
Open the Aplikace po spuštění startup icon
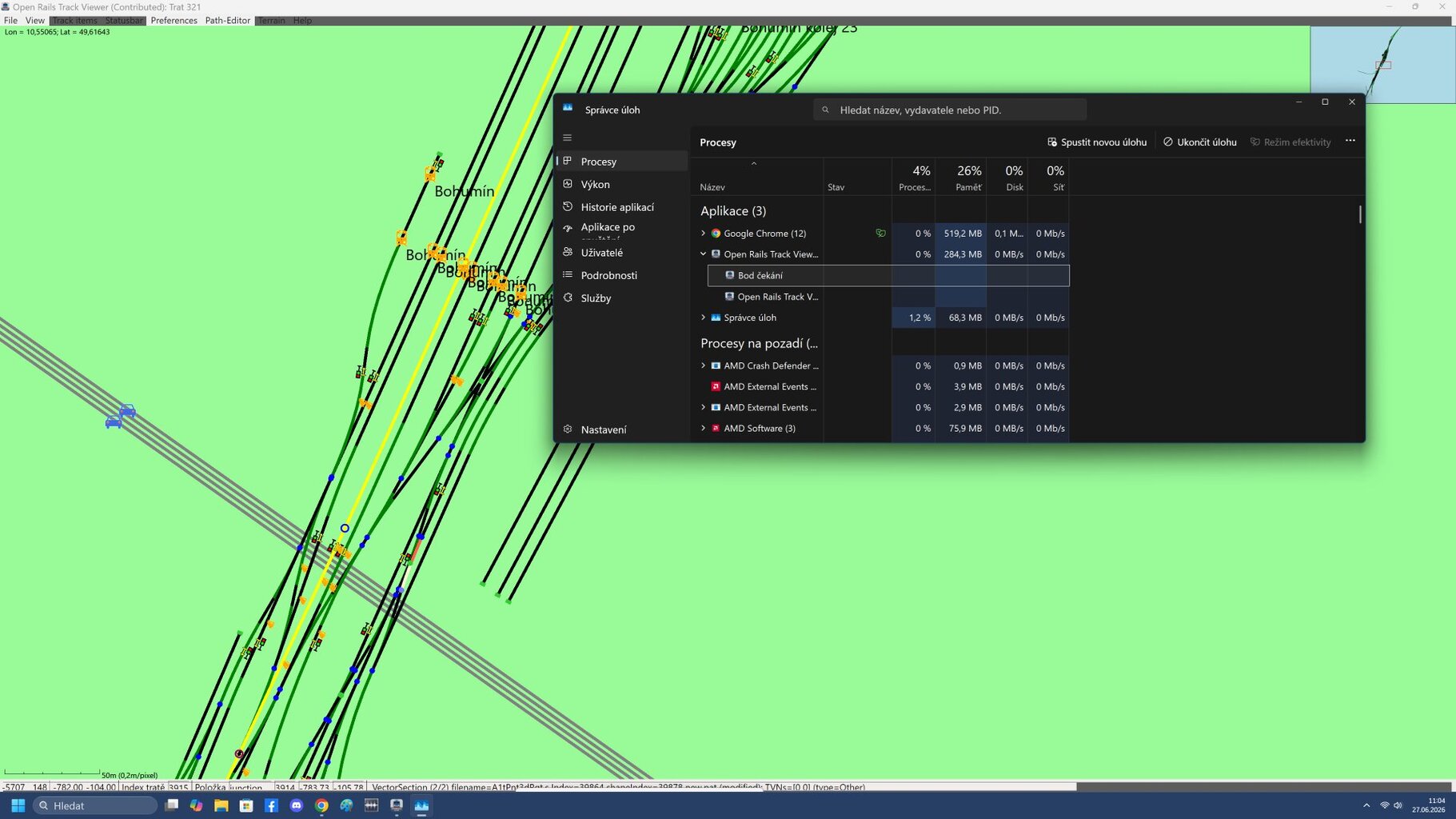(568, 228)
